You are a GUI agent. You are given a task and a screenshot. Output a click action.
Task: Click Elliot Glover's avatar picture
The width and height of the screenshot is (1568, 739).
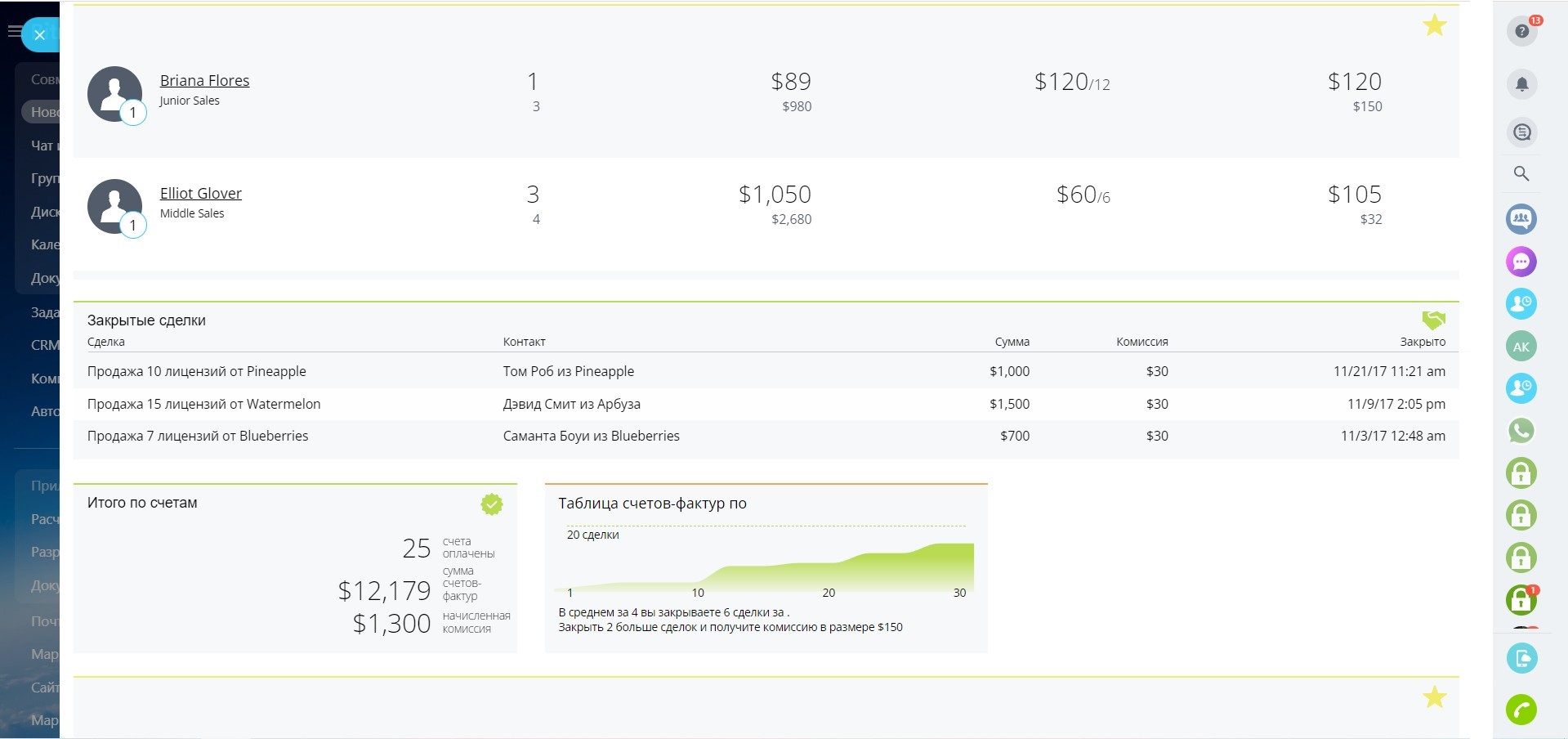pyautogui.click(x=114, y=206)
